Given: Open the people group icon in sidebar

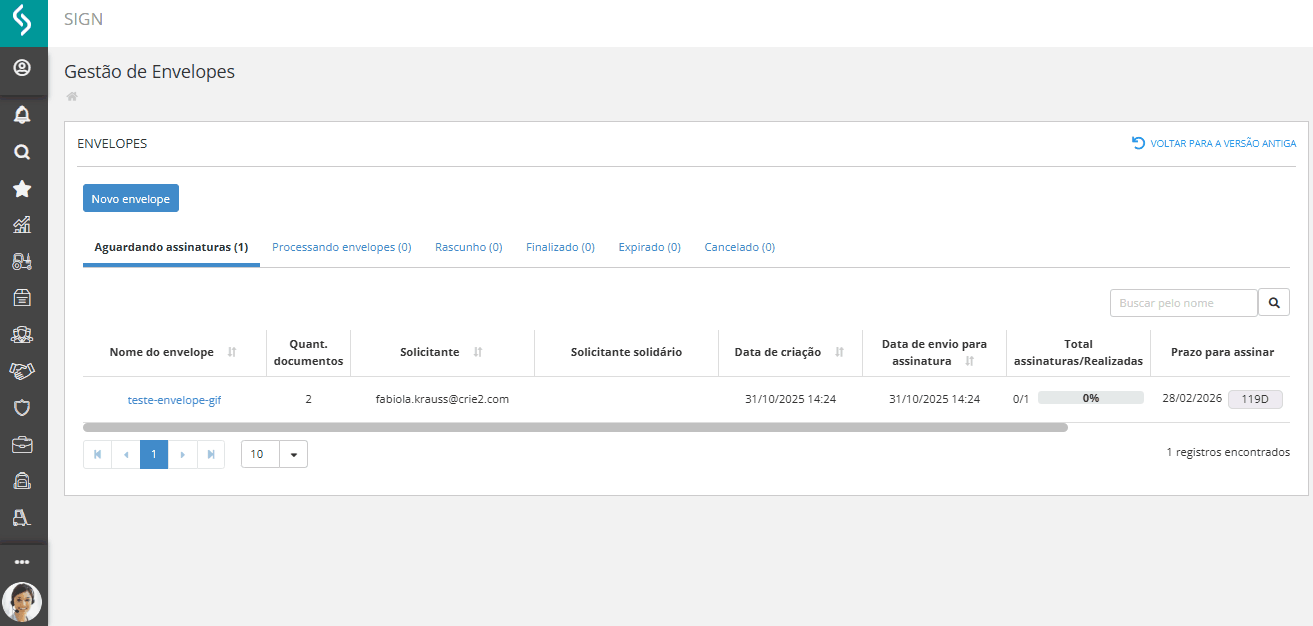Looking at the screenshot, I should click(x=22, y=334).
